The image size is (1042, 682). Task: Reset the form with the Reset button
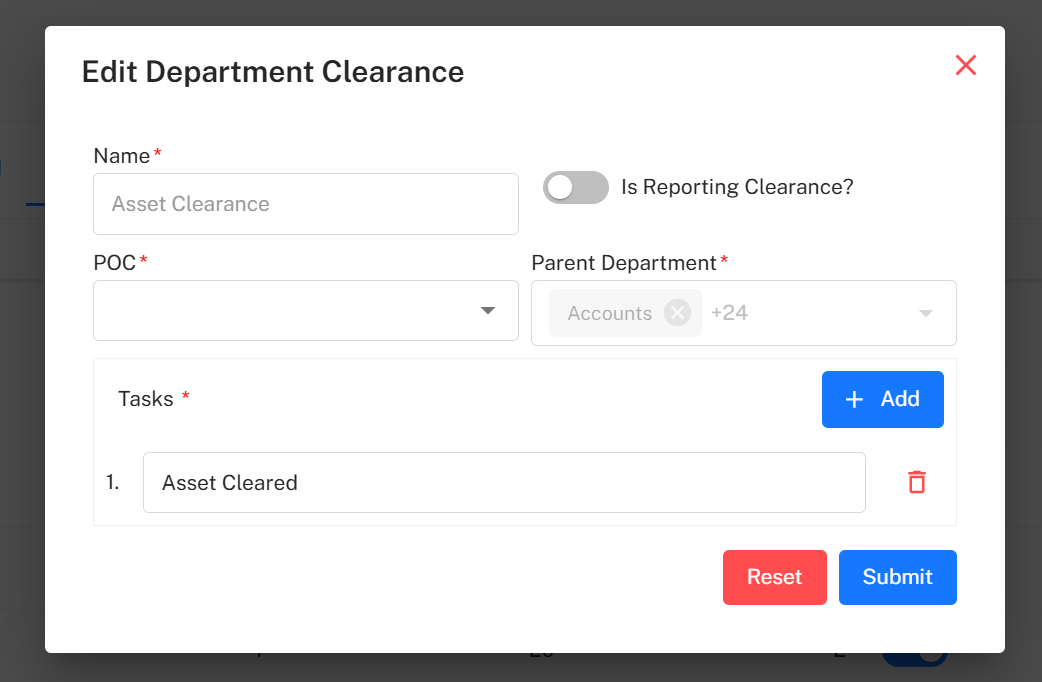pyautogui.click(x=774, y=577)
